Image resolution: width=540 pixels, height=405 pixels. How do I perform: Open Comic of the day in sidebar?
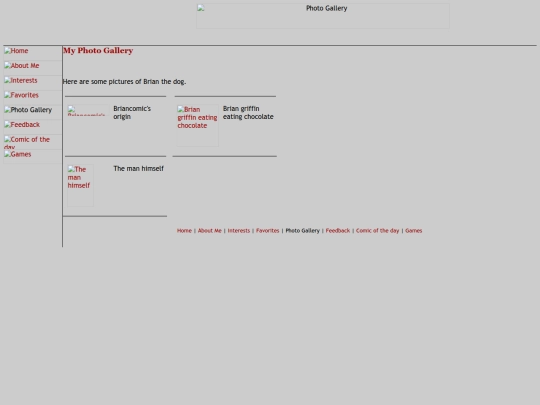[33, 142]
